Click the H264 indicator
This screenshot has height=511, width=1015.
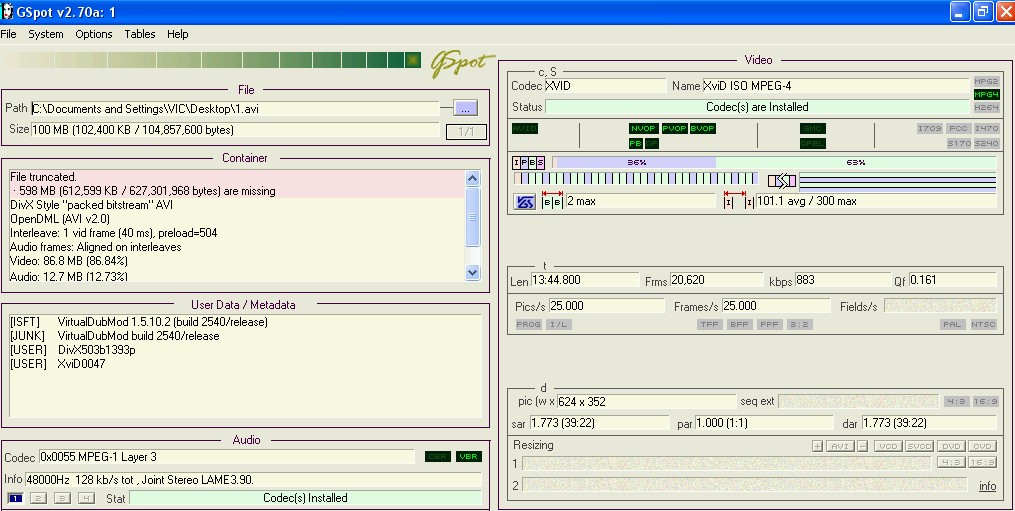tap(986, 108)
